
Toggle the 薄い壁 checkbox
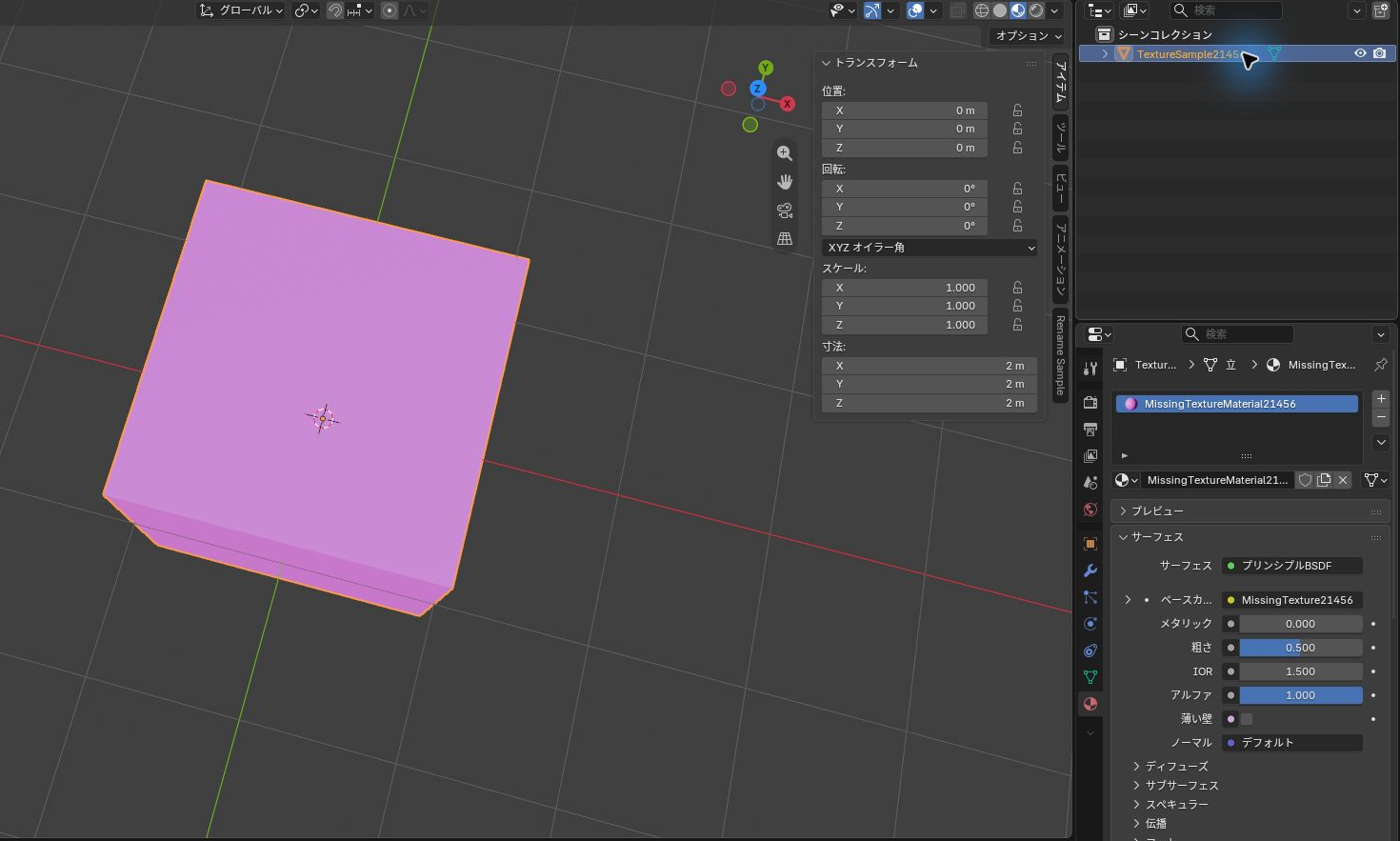[x=1246, y=719]
